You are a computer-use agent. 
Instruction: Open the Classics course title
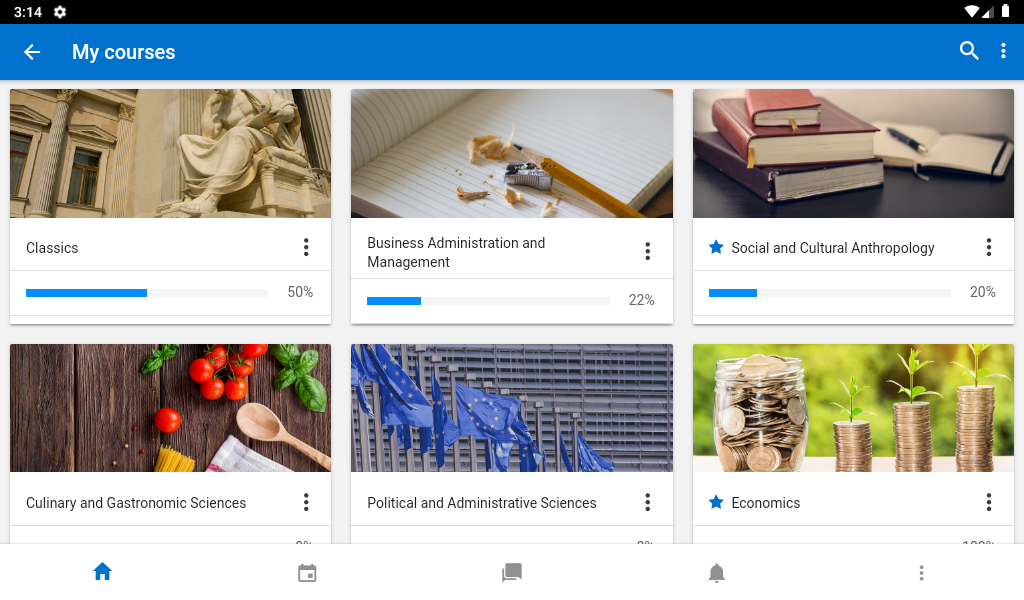pyautogui.click(x=52, y=248)
